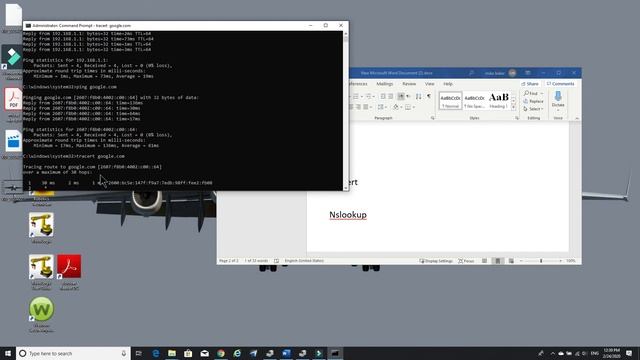
Task: Click the user account avatar in Word
Action: (512, 73)
